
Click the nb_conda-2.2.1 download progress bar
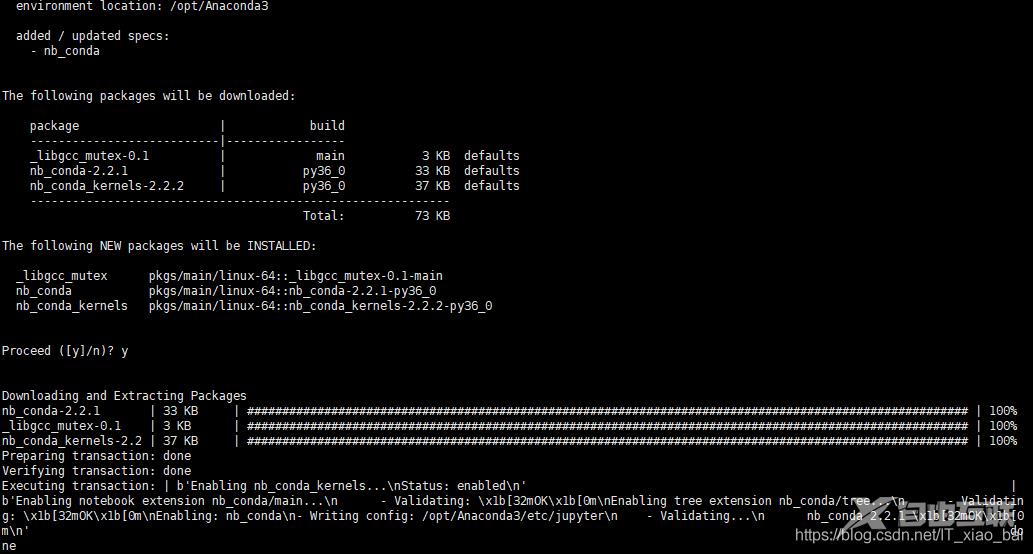[x=607, y=410]
